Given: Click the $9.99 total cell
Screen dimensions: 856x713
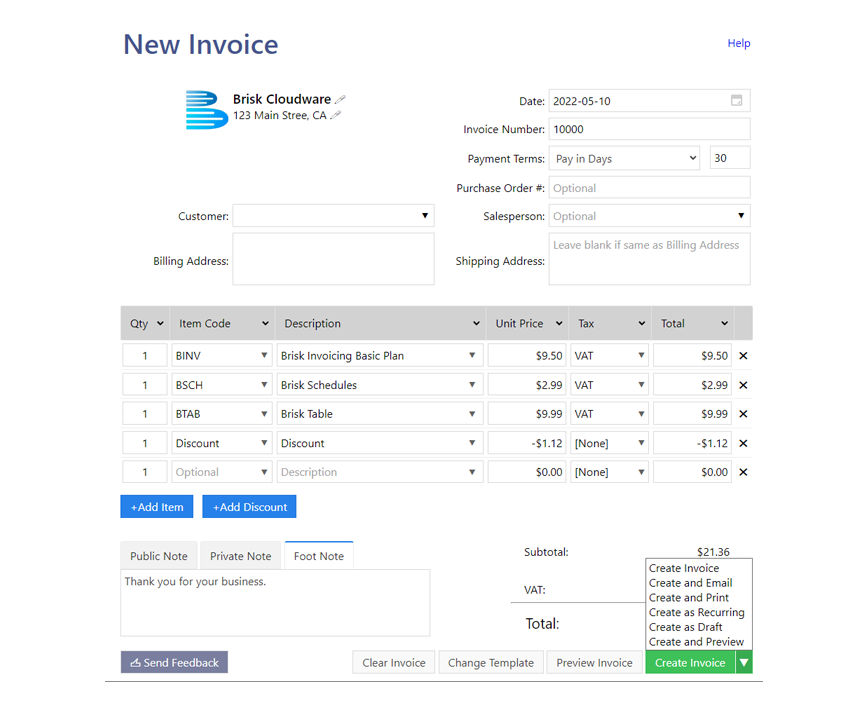Looking at the screenshot, I should (x=692, y=414).
